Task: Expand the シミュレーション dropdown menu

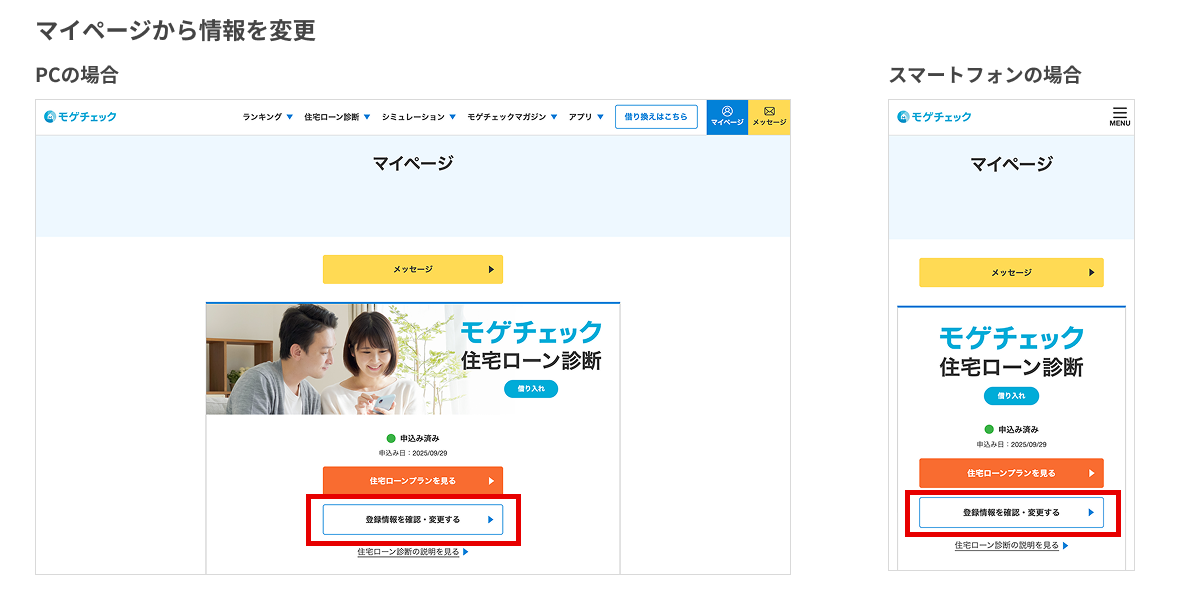Action: click(419, 117)
